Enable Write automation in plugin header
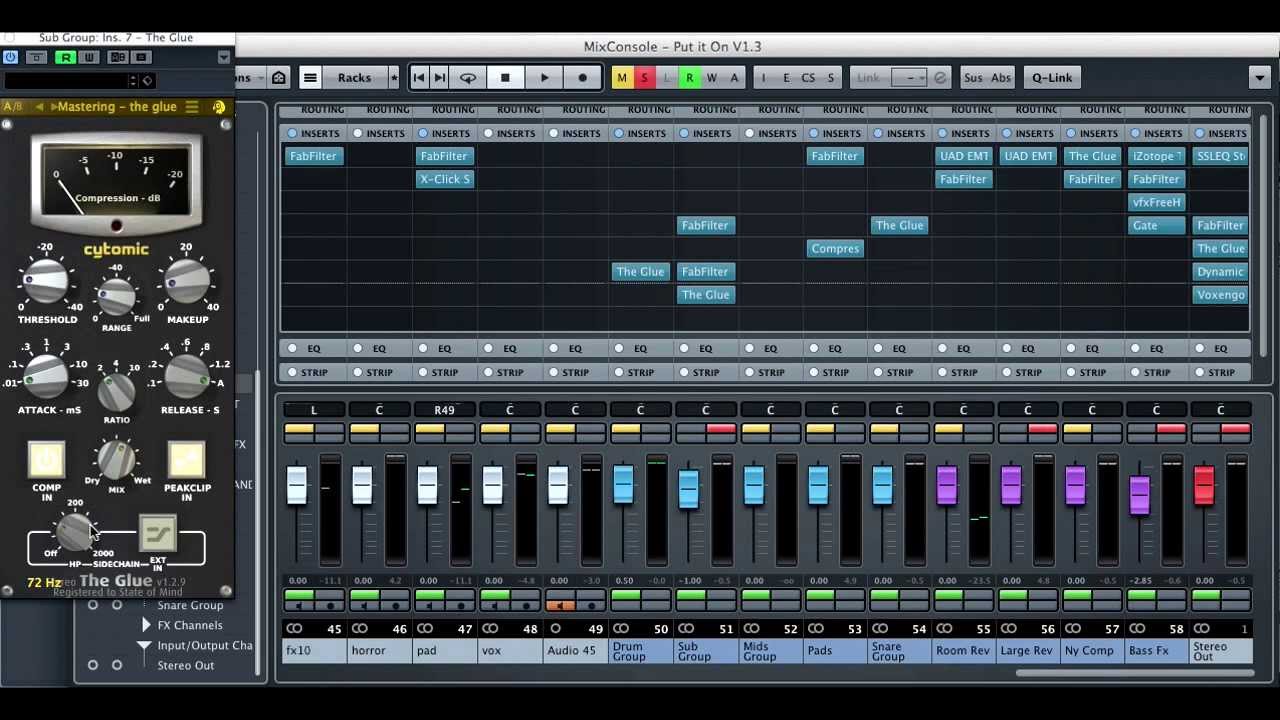The height and width of the screenshot is (720, 1280). click(88, 57)
